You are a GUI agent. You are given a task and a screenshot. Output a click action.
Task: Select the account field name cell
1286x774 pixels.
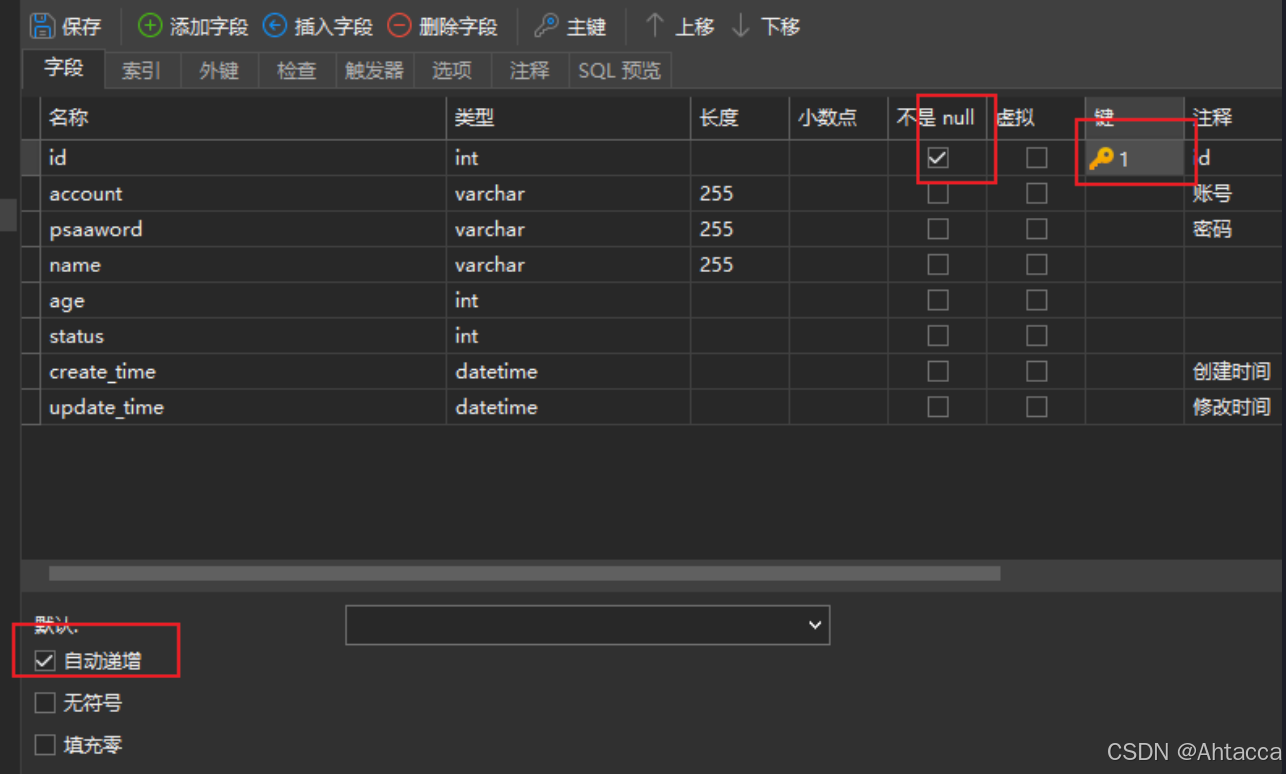243,194
